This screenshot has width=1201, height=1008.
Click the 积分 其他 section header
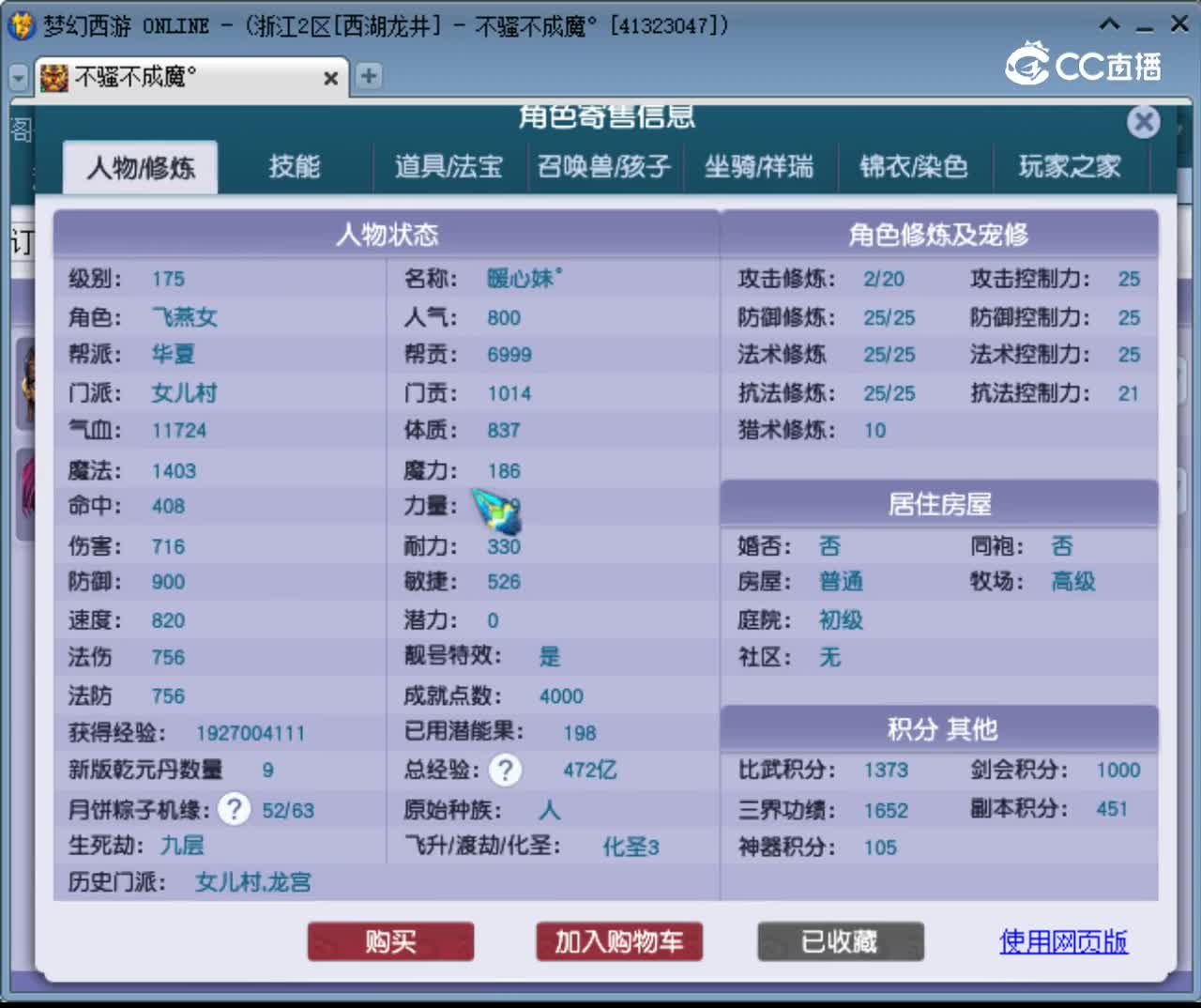pyautogui.click(x=941, y=729)
